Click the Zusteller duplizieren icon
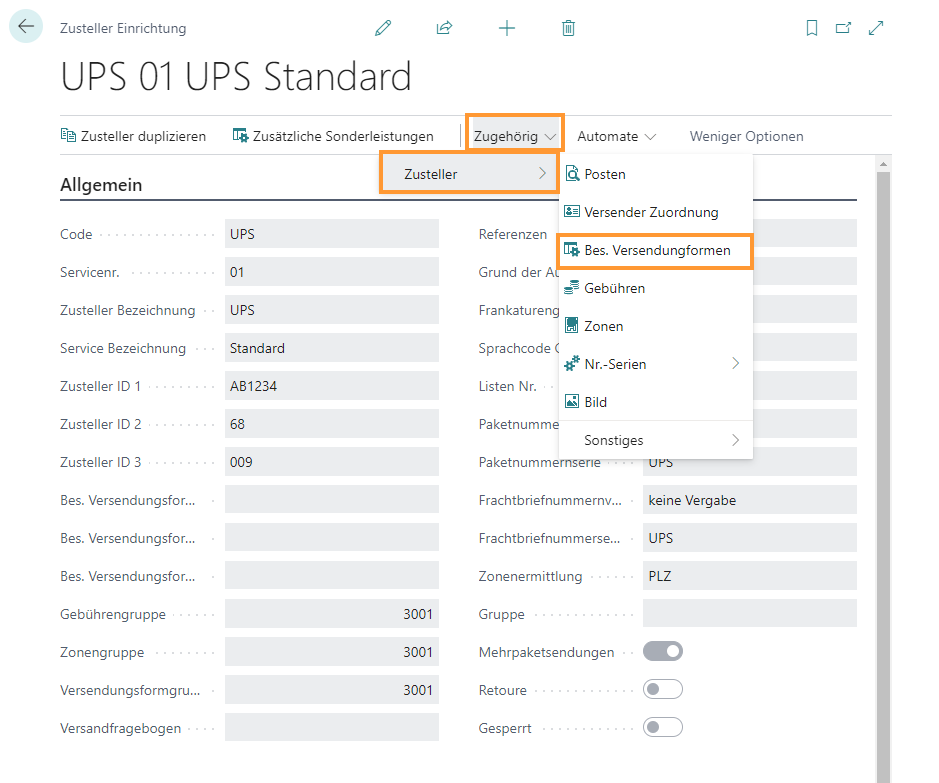The image size is (939, 783). point(68,135)
